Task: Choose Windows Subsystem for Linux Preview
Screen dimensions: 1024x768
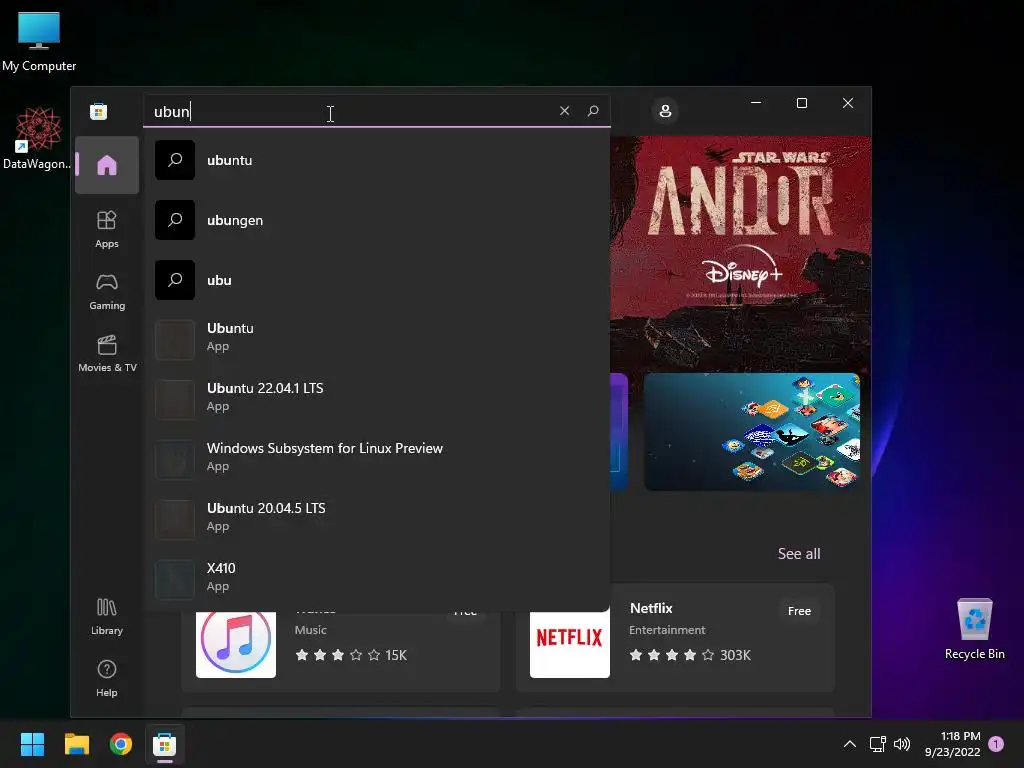Action: [x=377, y=460]
